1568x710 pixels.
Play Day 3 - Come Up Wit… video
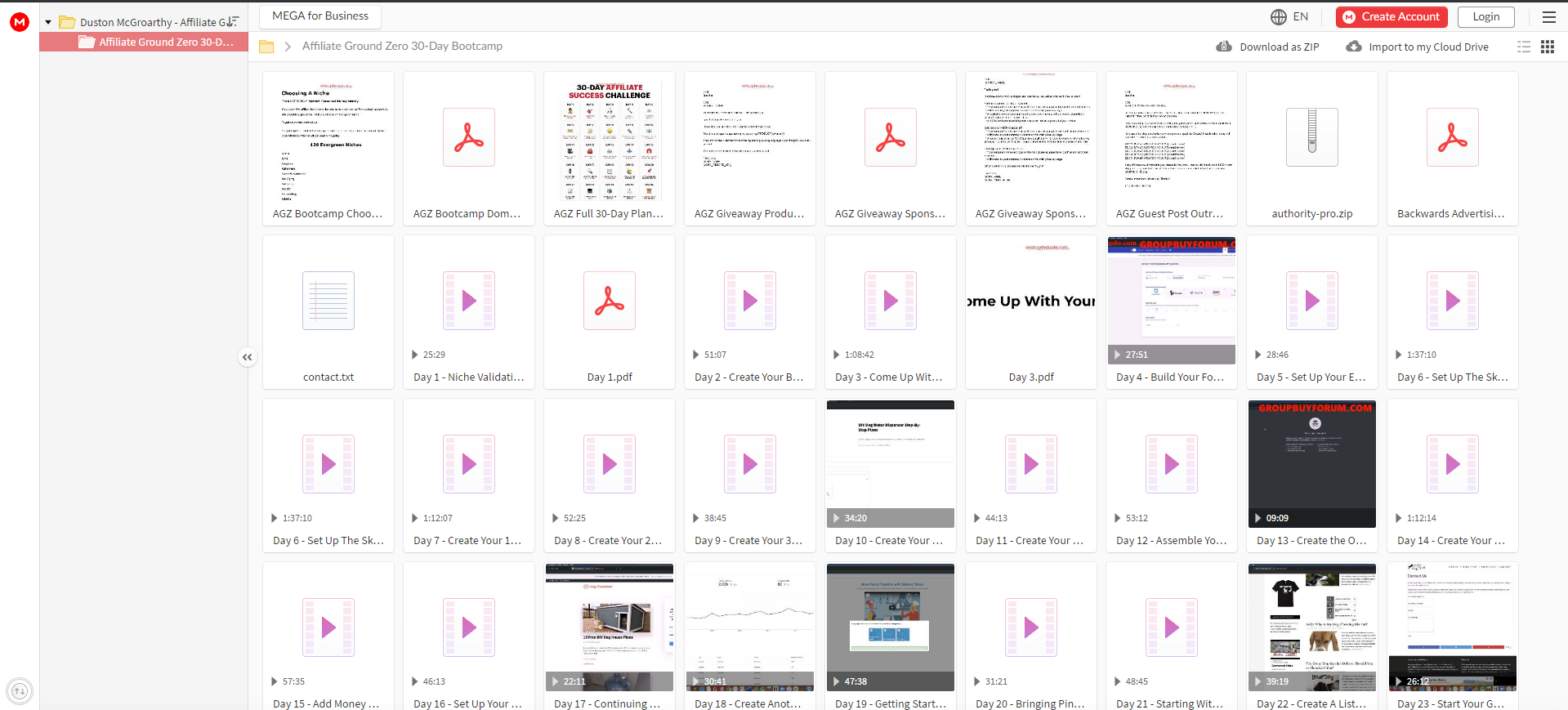(891, 301)
